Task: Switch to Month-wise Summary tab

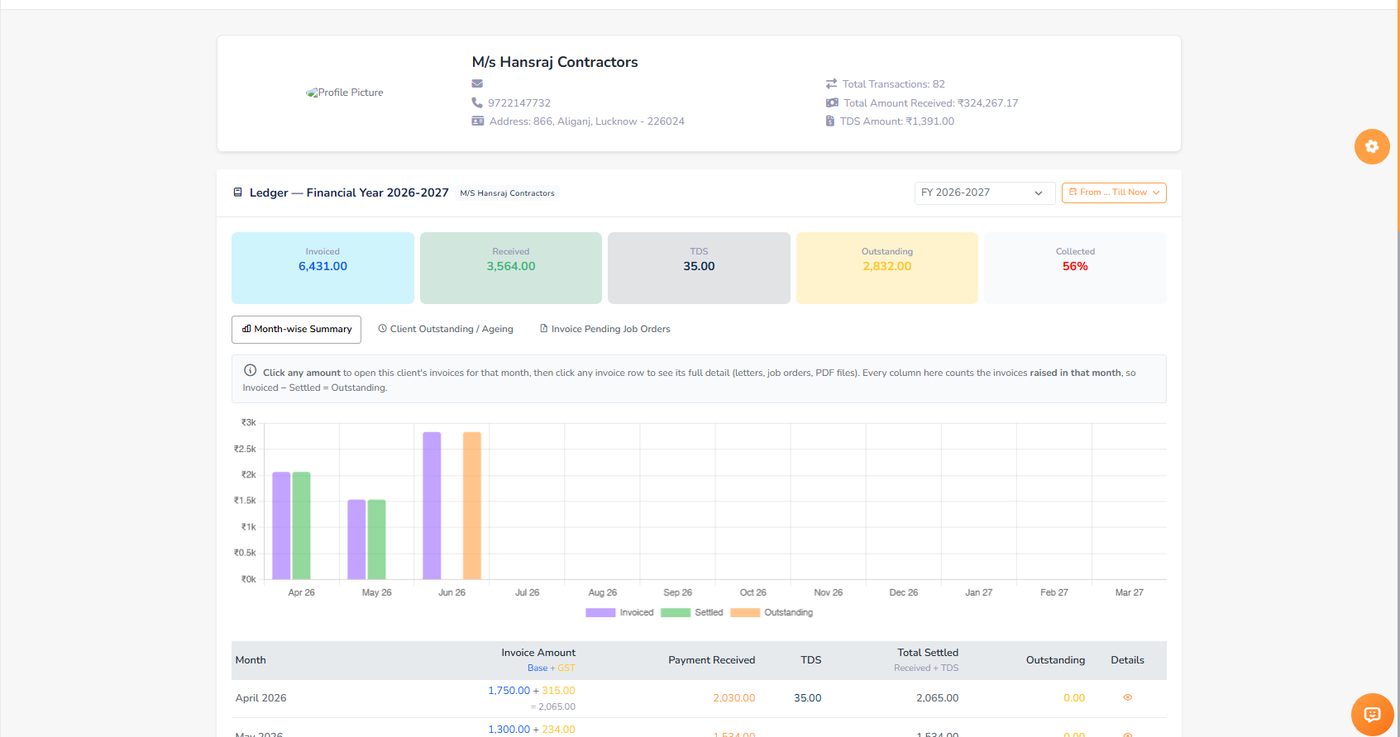Action: [296, 329]
